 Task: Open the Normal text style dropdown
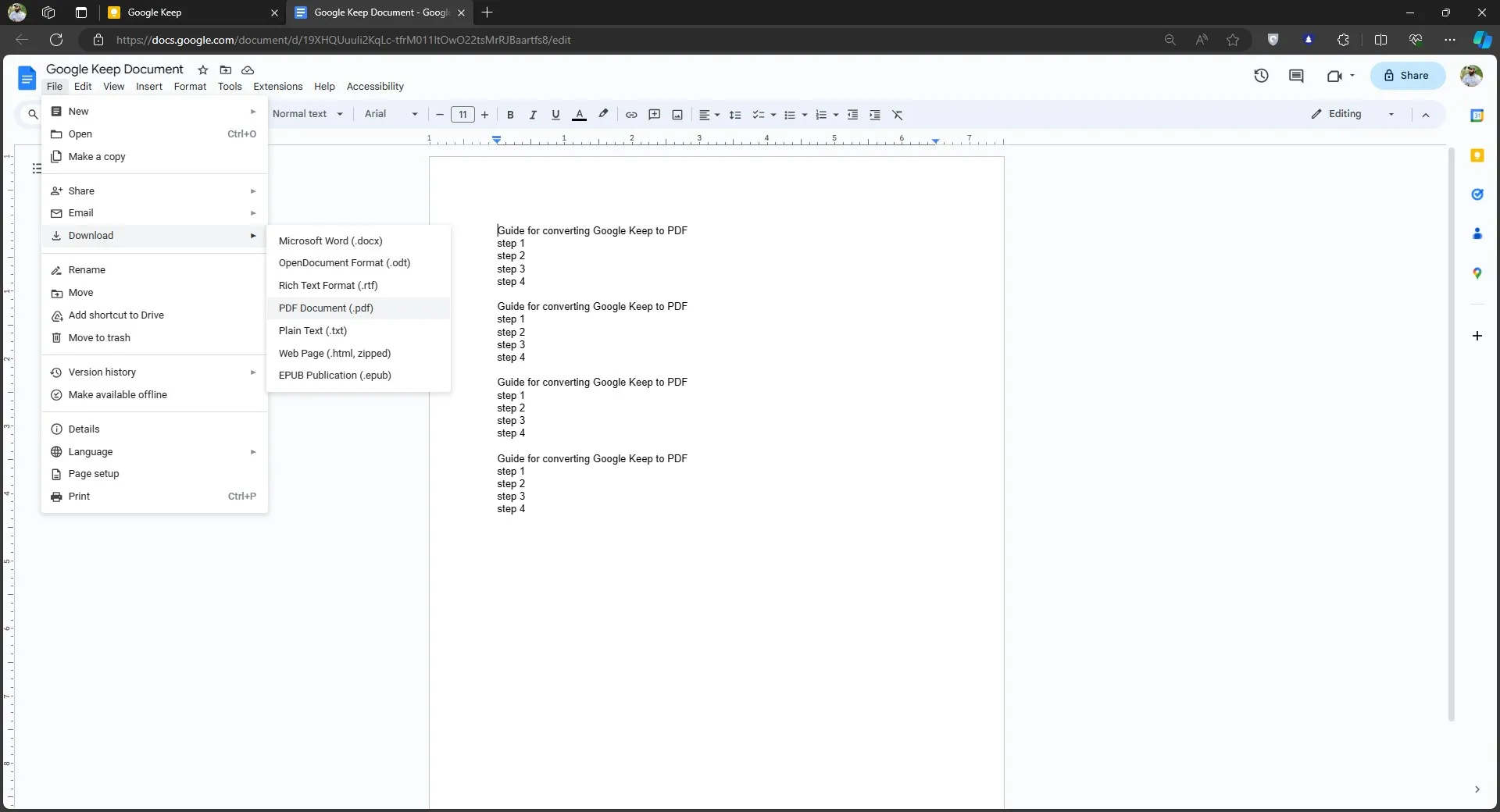point(308,114)
